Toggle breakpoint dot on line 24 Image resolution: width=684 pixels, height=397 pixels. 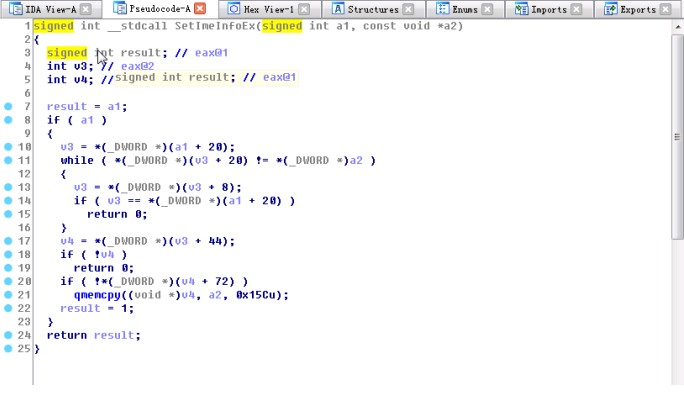8,335
